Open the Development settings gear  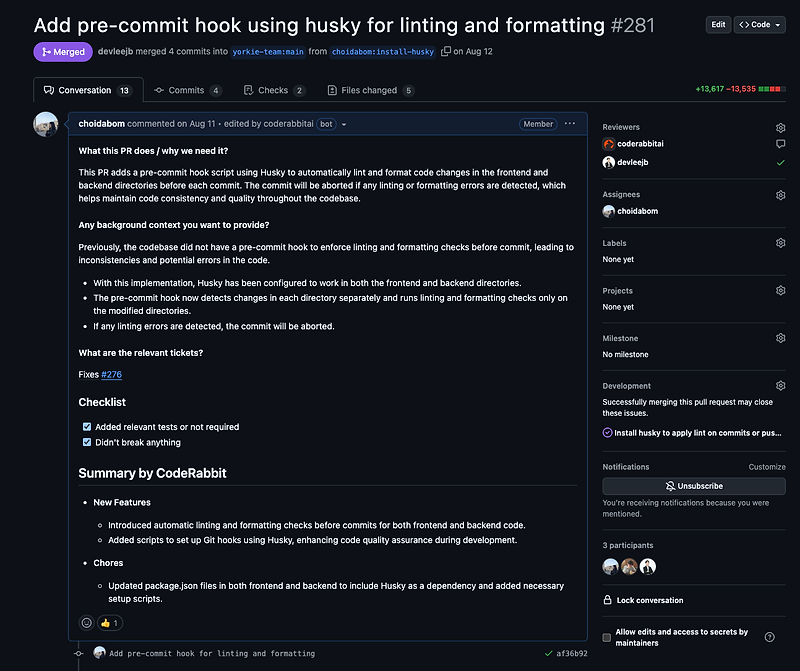tap(781, 385)
